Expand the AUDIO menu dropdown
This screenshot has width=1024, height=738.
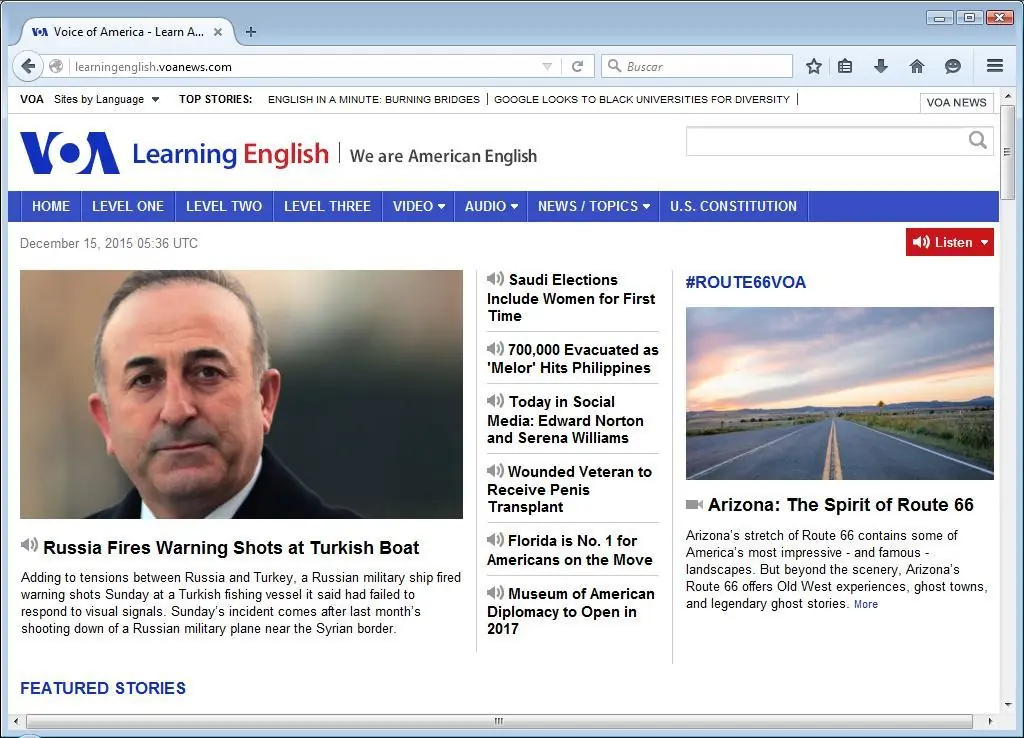(491, 206)
